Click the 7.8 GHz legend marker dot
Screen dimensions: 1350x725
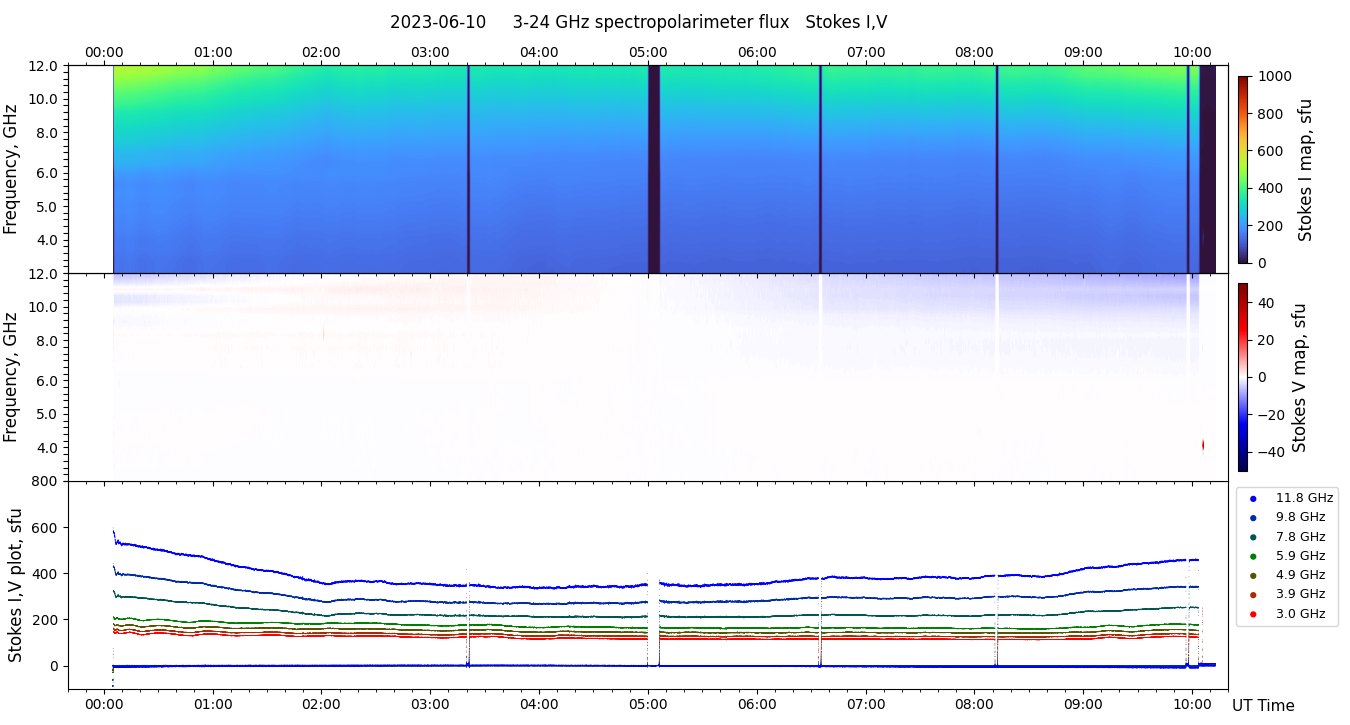coord(1253,537)
